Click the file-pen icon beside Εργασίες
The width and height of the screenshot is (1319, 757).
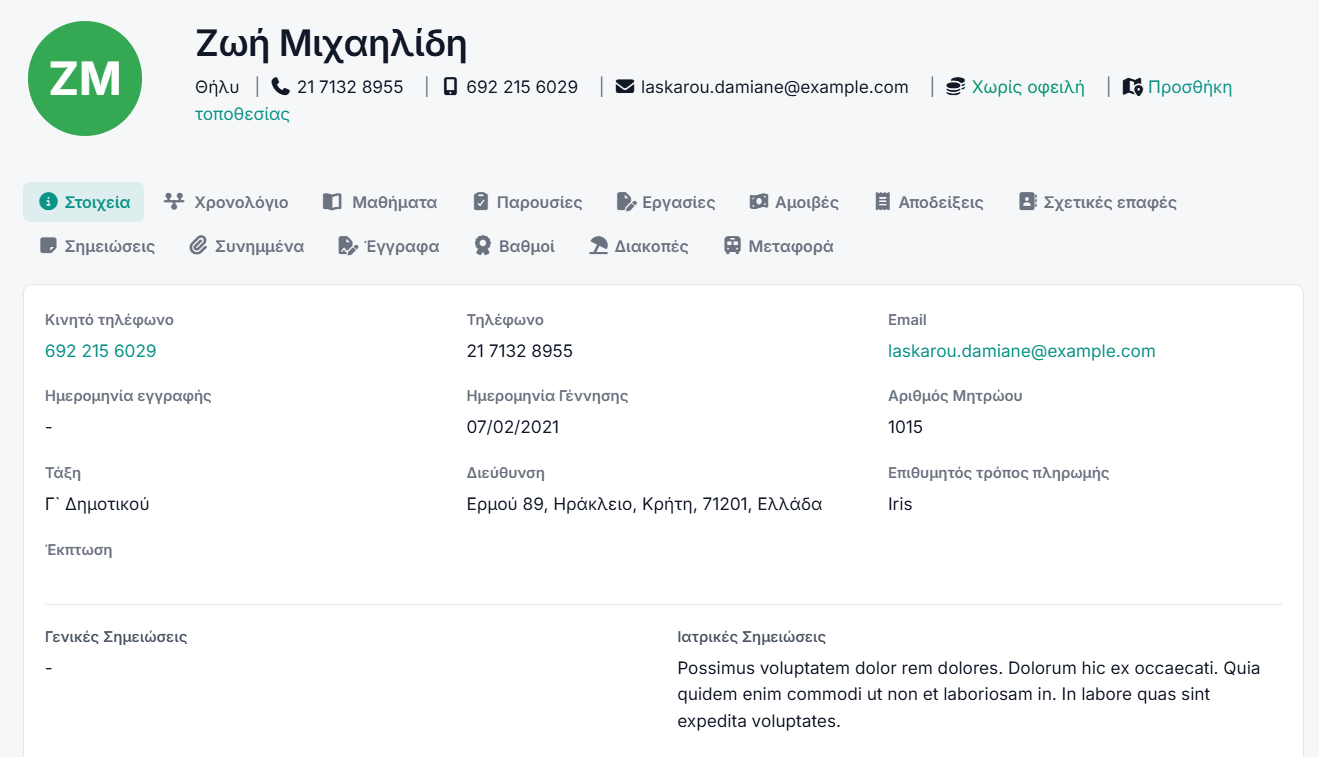tap(626, 202)
